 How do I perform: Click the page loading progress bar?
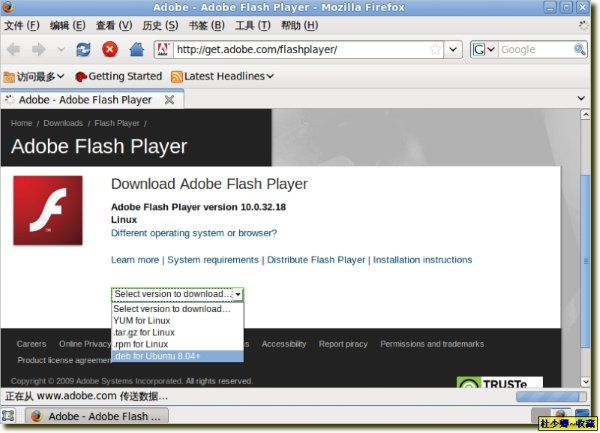[x=551, y=396]
